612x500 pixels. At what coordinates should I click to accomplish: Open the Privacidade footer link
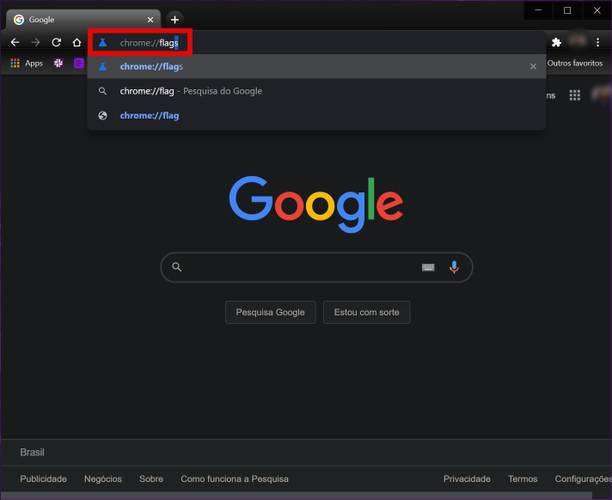tap(467, 479)
